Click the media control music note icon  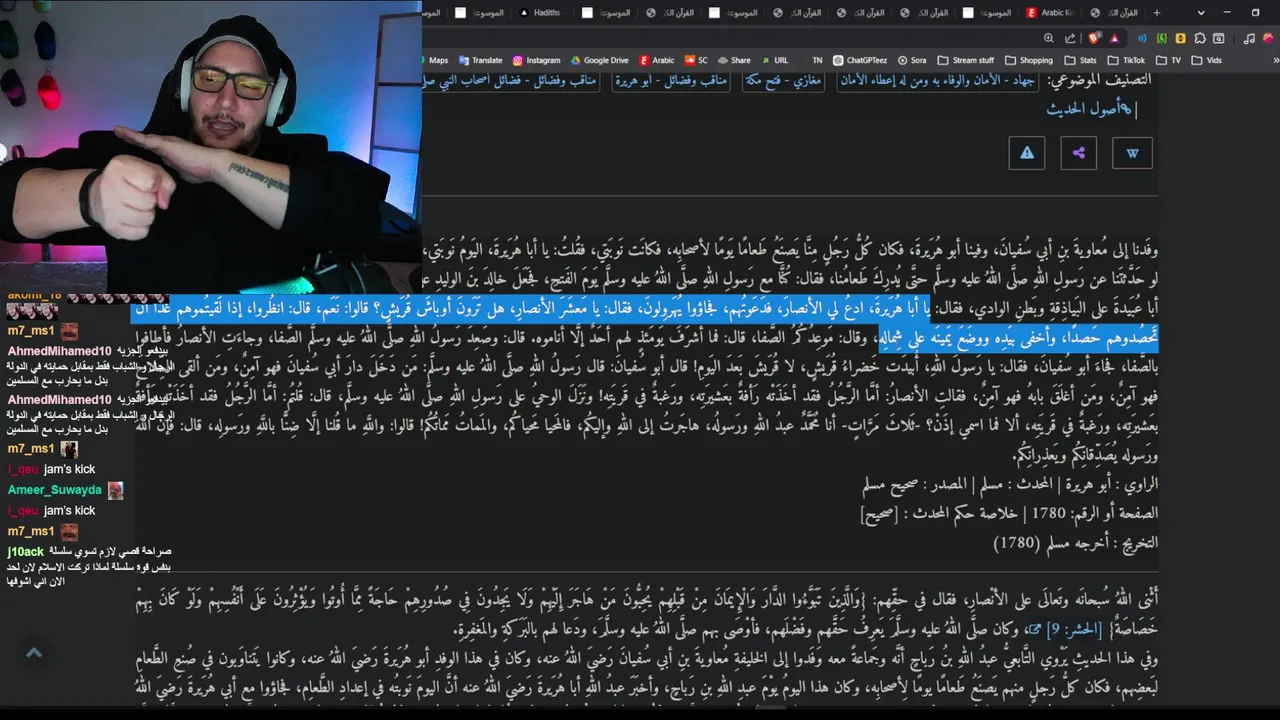(x=1249, y=38)
